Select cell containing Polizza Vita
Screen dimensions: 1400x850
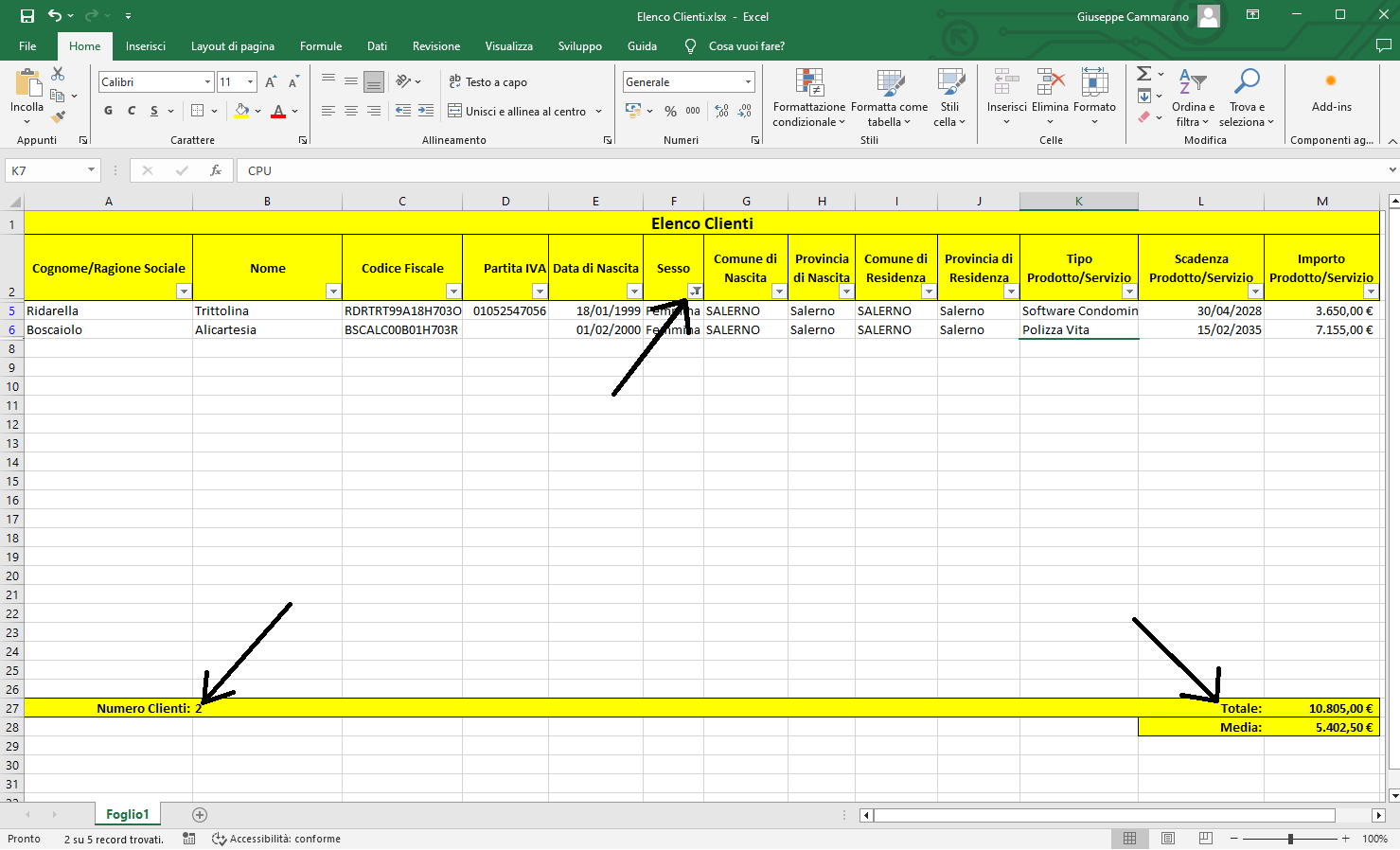1078,329
